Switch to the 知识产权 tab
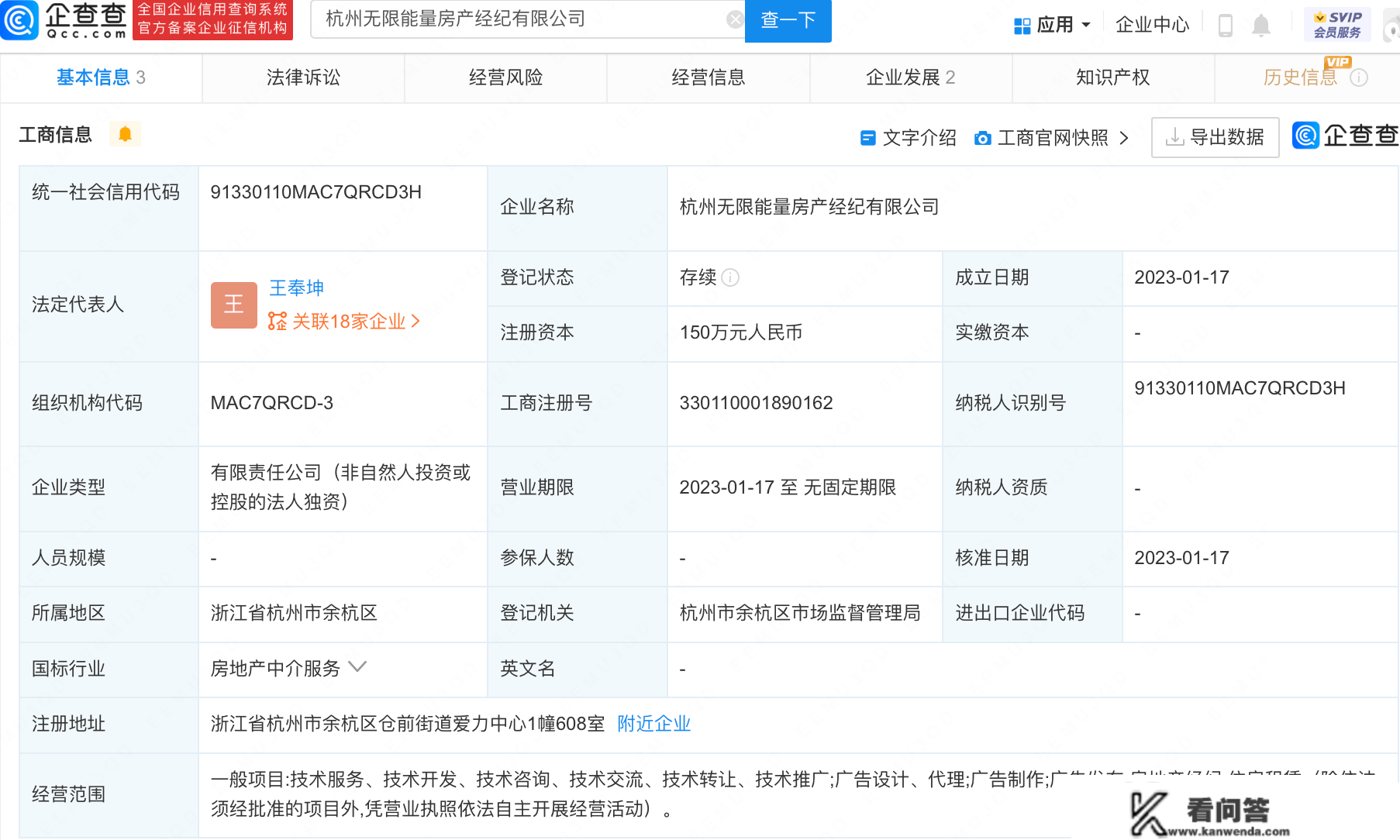This screenshot has height=840, width=1400. [1113, 77]
